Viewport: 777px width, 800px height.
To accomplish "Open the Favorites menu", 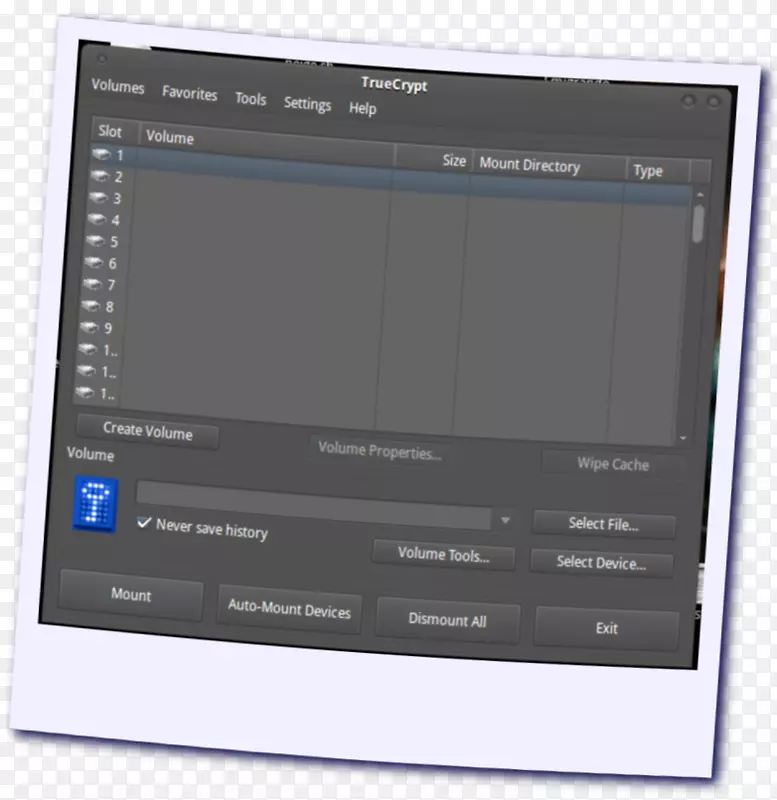I will point(190,93).
